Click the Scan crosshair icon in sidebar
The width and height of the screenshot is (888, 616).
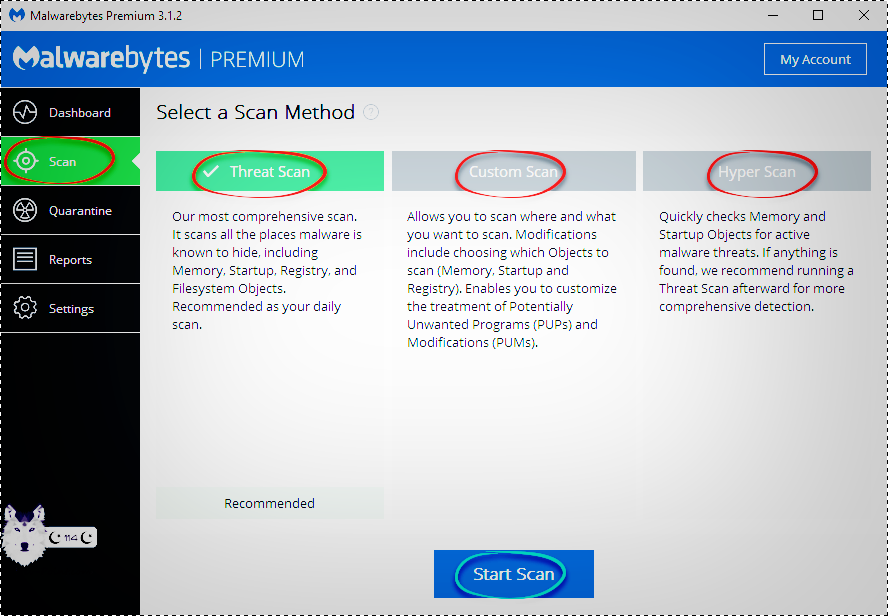click(x=25, y=162)
